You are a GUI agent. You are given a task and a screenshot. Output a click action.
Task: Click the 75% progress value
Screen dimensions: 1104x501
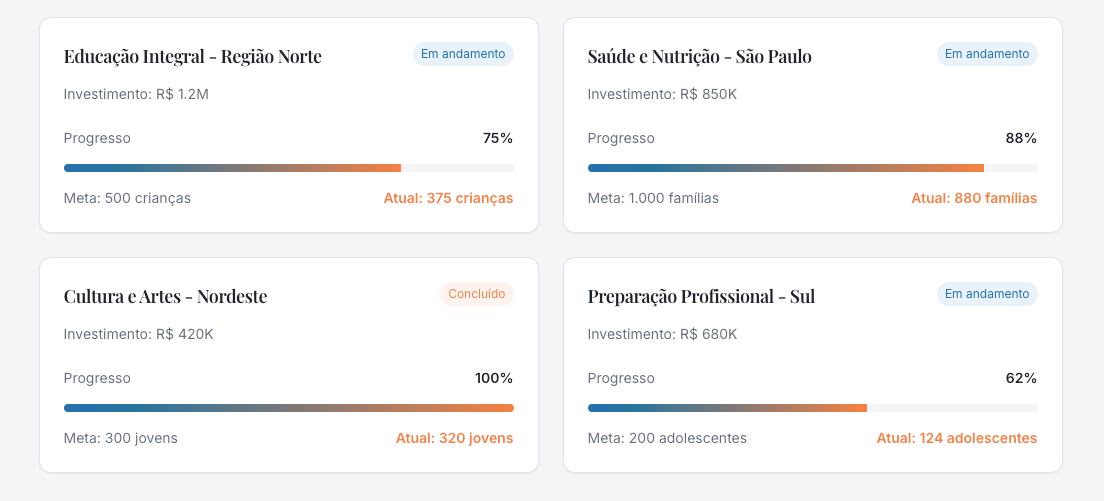point(498,138)
